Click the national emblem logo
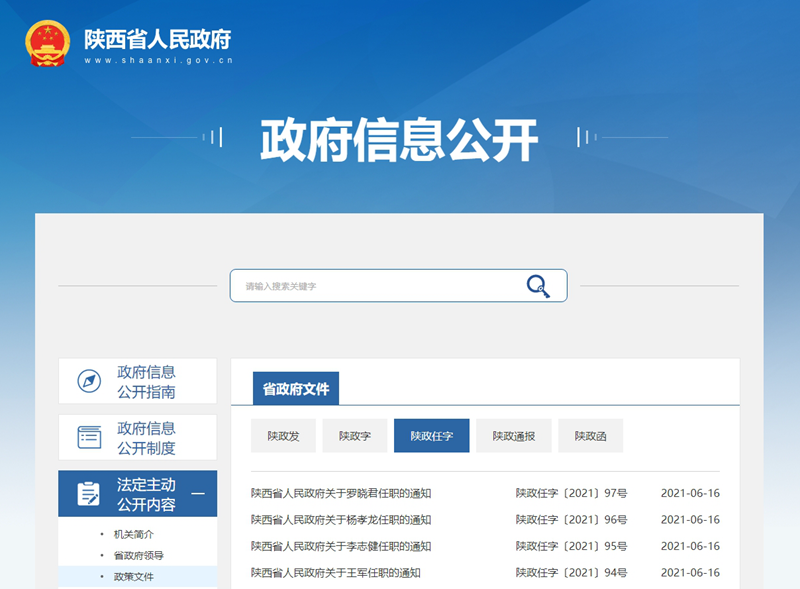Image resolution: width=800 pixels, height=589 pixels. pos(47,43)
